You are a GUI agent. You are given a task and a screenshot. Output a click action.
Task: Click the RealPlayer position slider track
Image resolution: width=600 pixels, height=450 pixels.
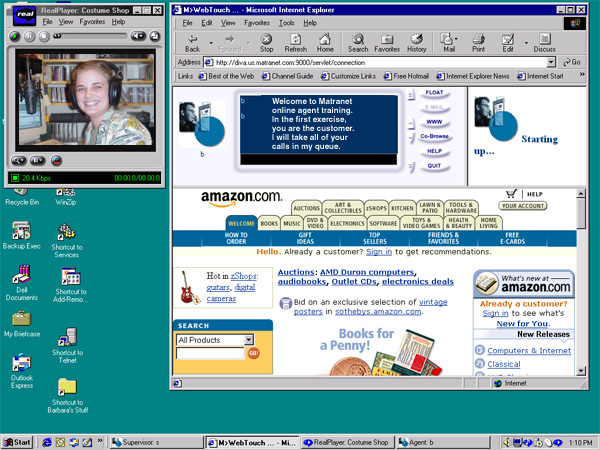(90, 36)
